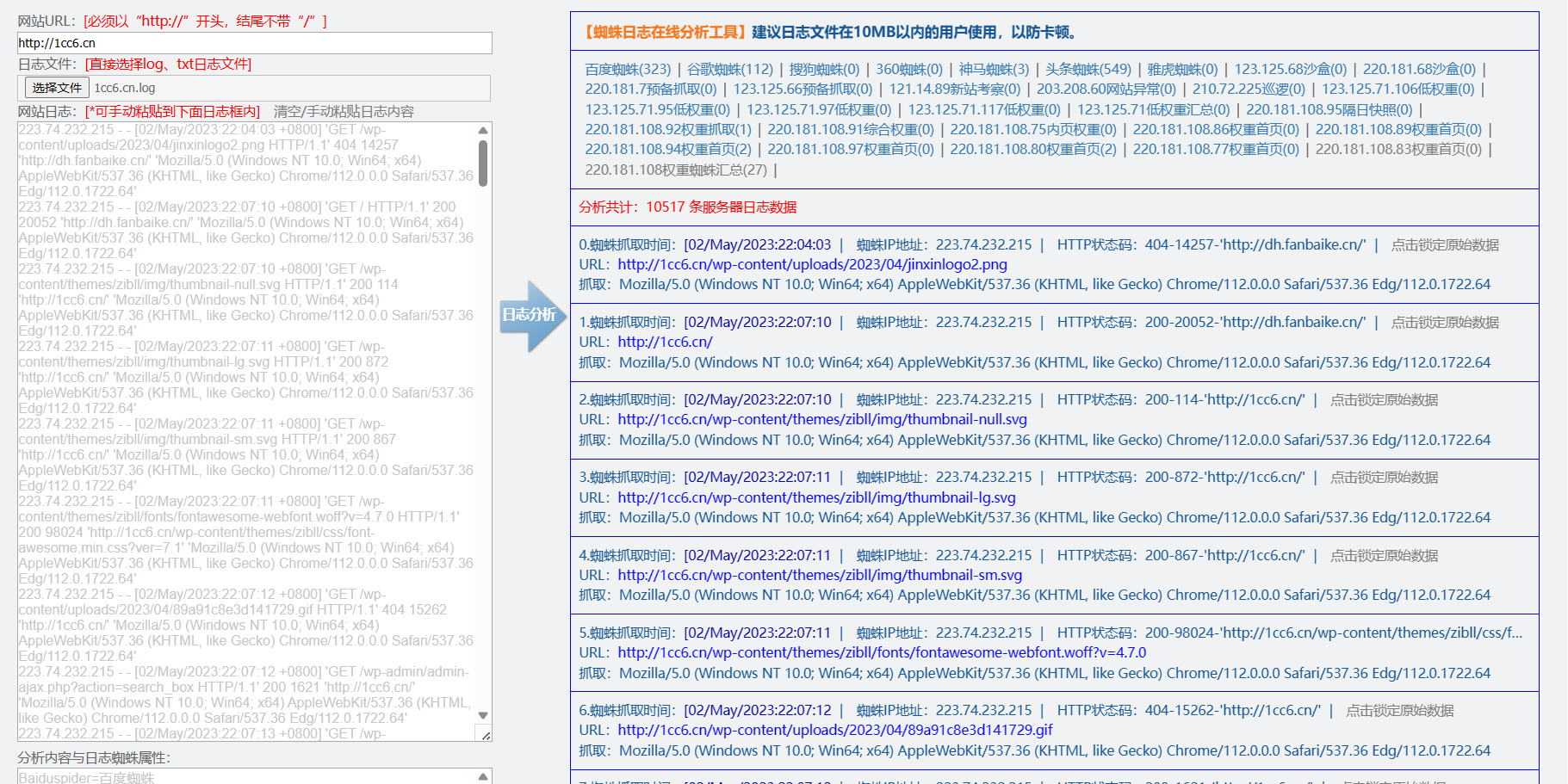Image resolution: width=1568 pixels, height=784 pixels.
Task: Open the jinxinlogo2.png URL link
Action: (x=812, y=265)
